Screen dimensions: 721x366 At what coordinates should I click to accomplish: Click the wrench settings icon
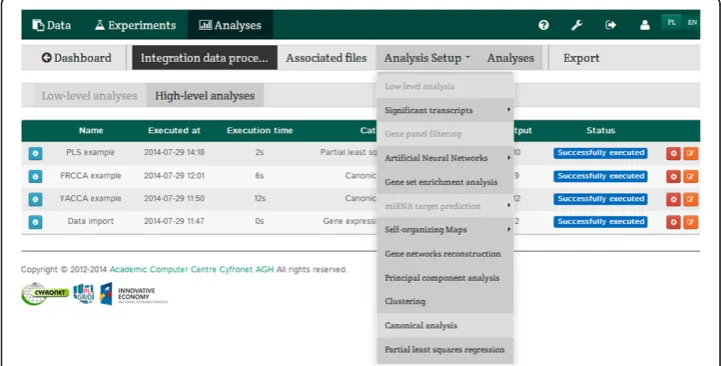(x=577, y=25)
